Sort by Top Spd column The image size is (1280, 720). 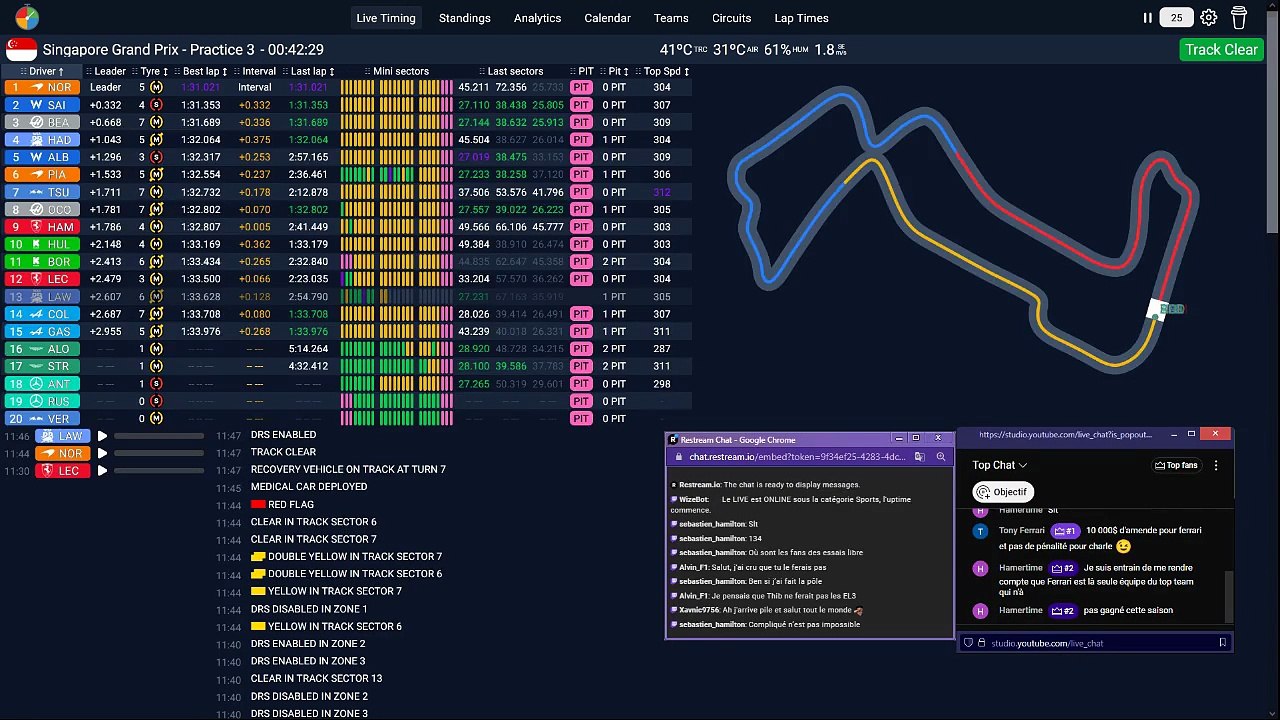pyautogui.click(x=665, y=71)
